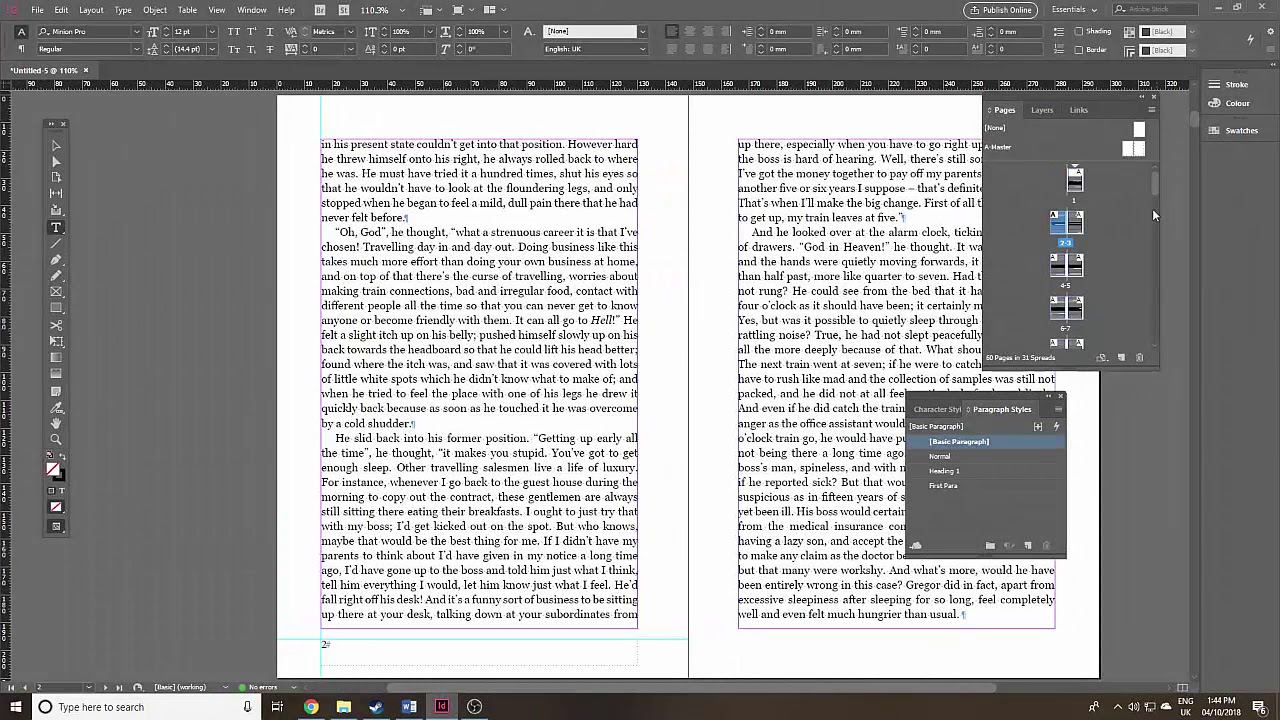Select the Pencil tool
This screenshot has width=1280, height=720.
(x=56, y=276)
